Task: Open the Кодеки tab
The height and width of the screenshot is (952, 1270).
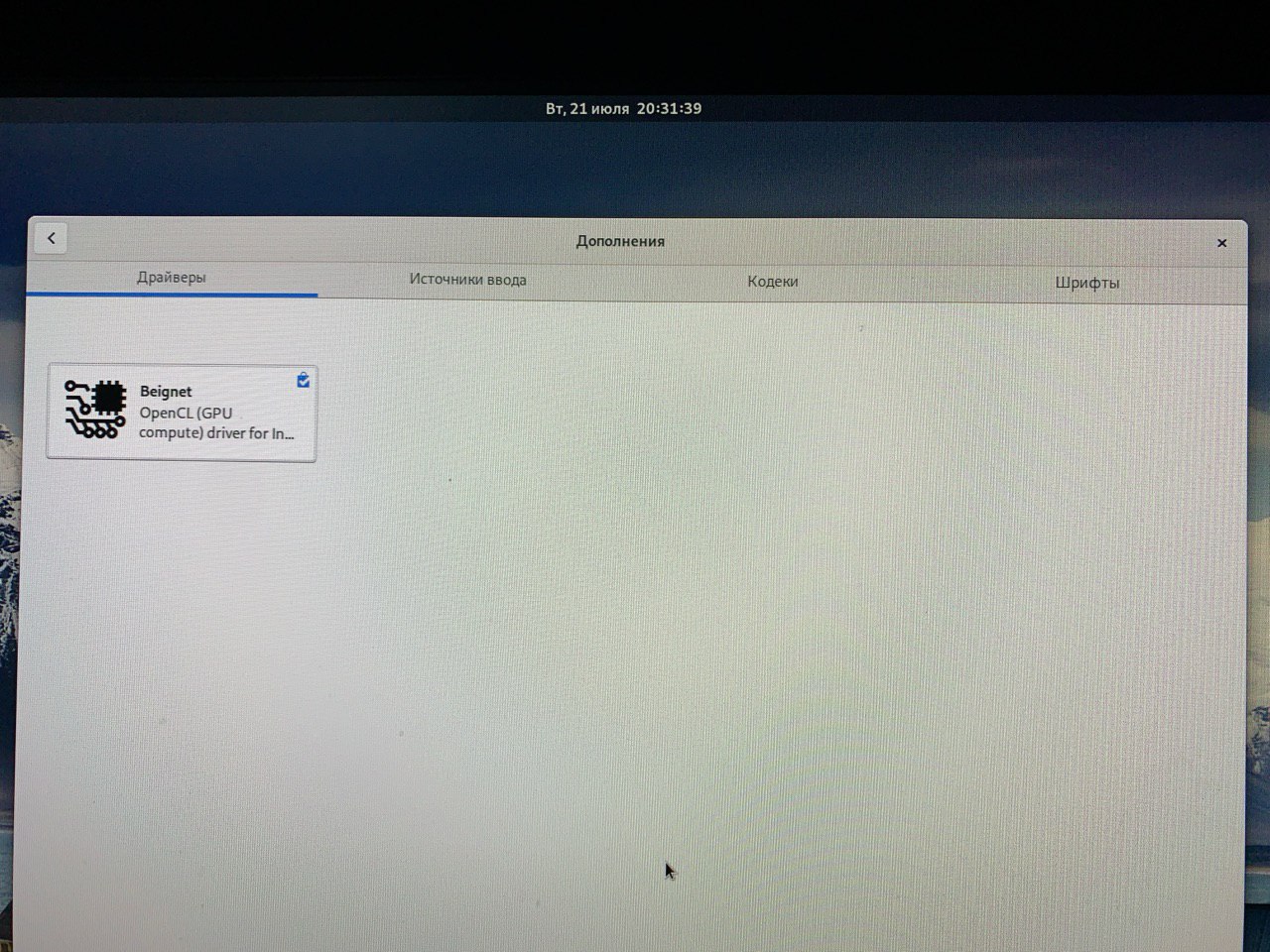Action: [x=772, y=282]
